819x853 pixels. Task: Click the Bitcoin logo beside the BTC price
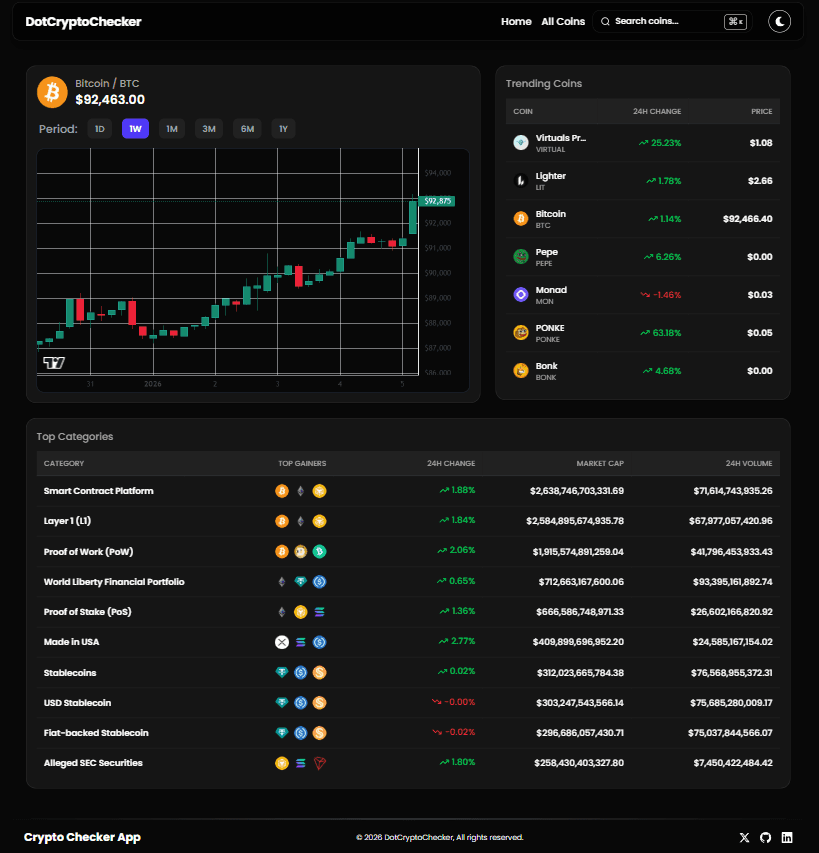pos(52,91)
